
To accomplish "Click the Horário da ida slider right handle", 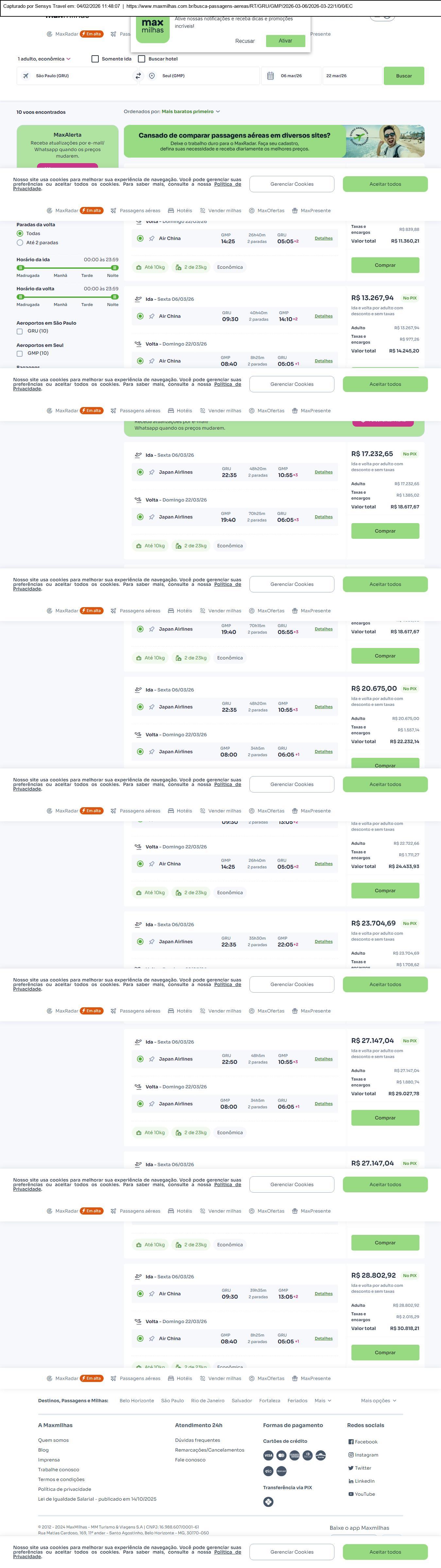I will pyautogui.click(x=114, y=267).
